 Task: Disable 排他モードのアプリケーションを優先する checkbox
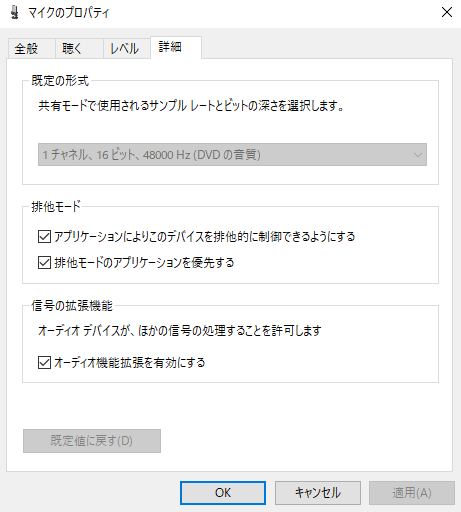pos(44,263)
